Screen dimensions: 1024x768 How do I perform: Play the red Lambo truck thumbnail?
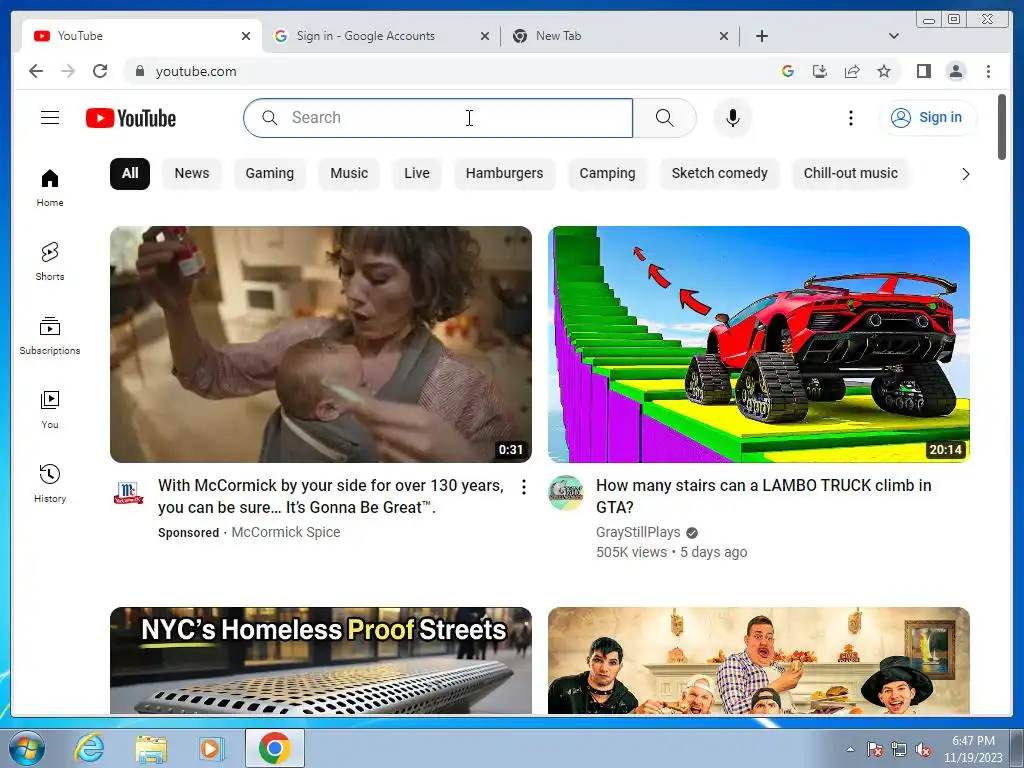(x=759, y=344)
